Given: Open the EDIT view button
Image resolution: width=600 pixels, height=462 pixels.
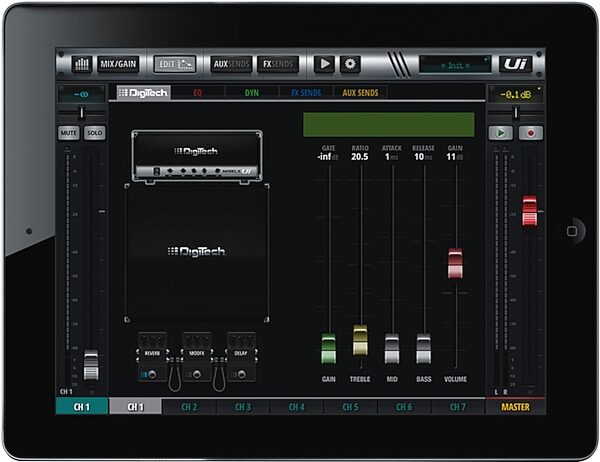Looking at the screenshot, I should (175, 64).
